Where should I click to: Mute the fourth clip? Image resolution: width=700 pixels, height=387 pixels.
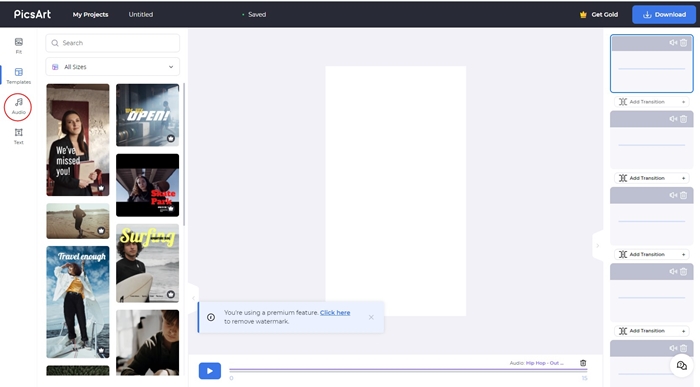point(673,272)
